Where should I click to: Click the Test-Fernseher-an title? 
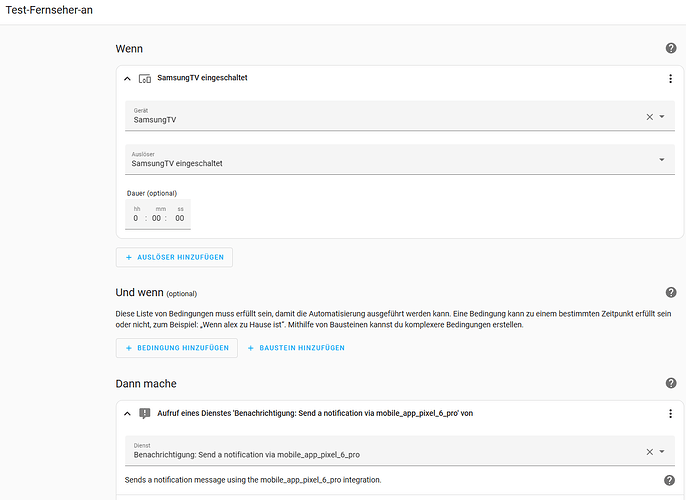pyautogui.click(x=49, y=10)
